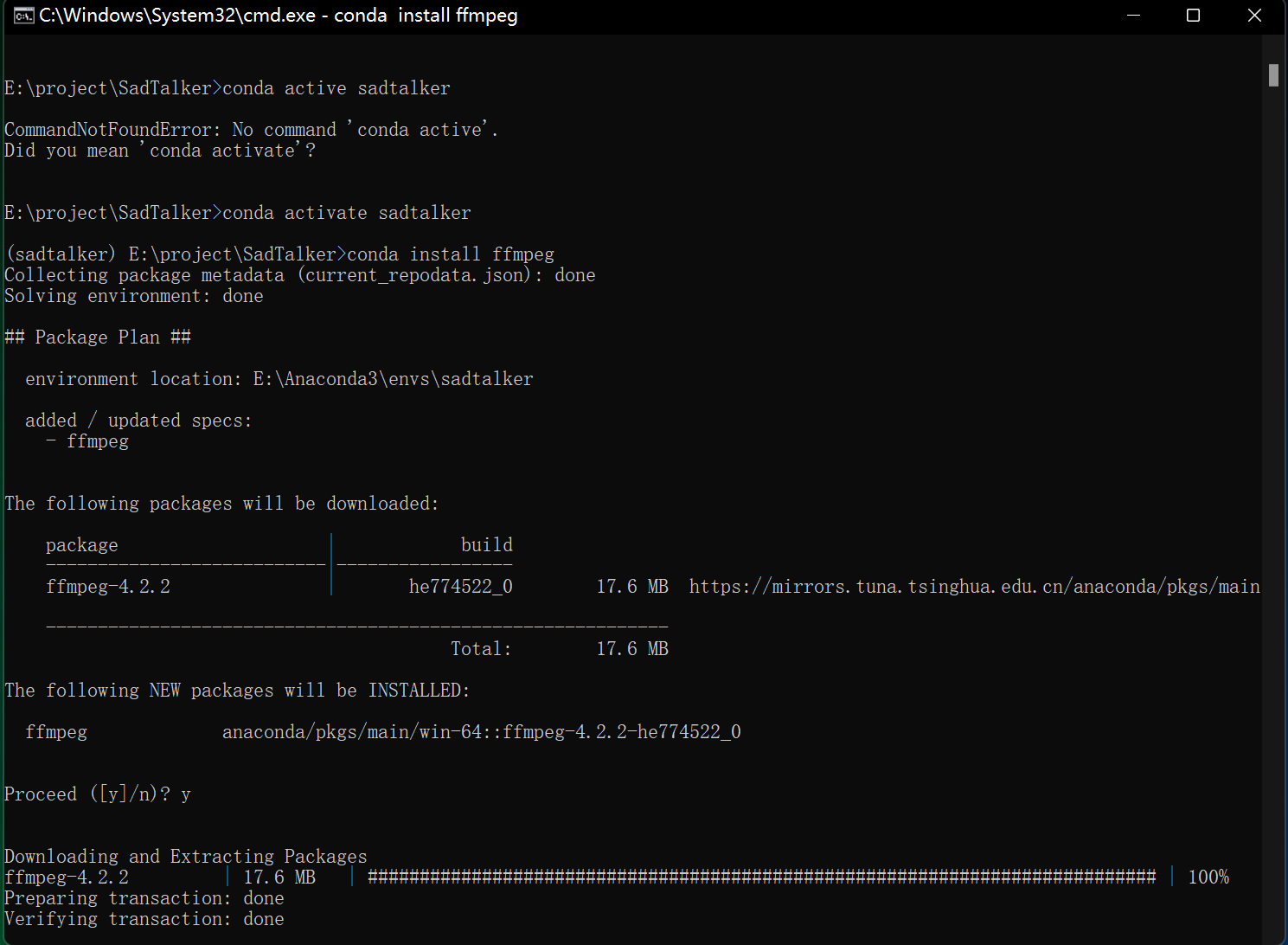Click the '## Package Plan ##' heading

coord(97,337)
